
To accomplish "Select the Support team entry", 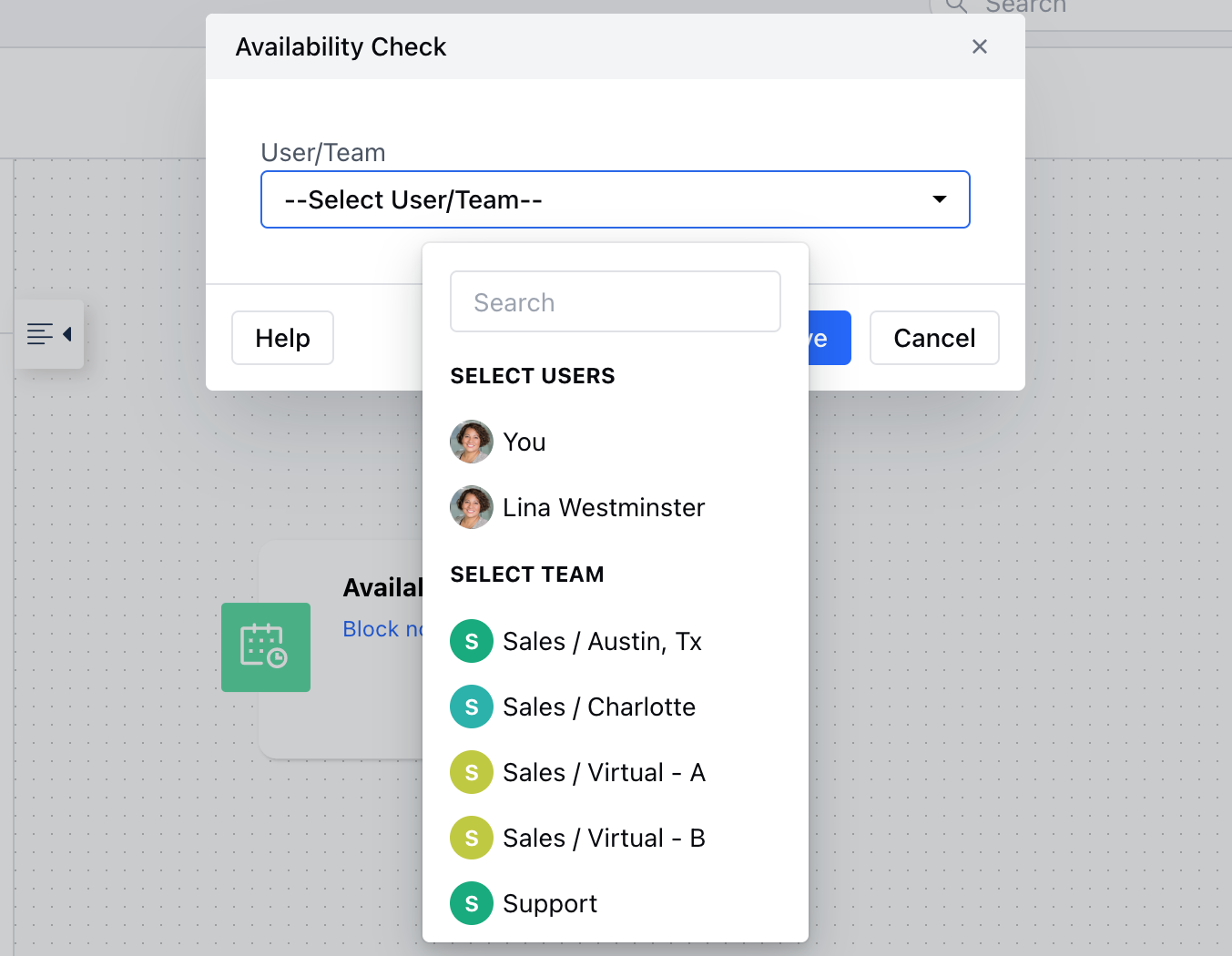I will pos(616,903).
